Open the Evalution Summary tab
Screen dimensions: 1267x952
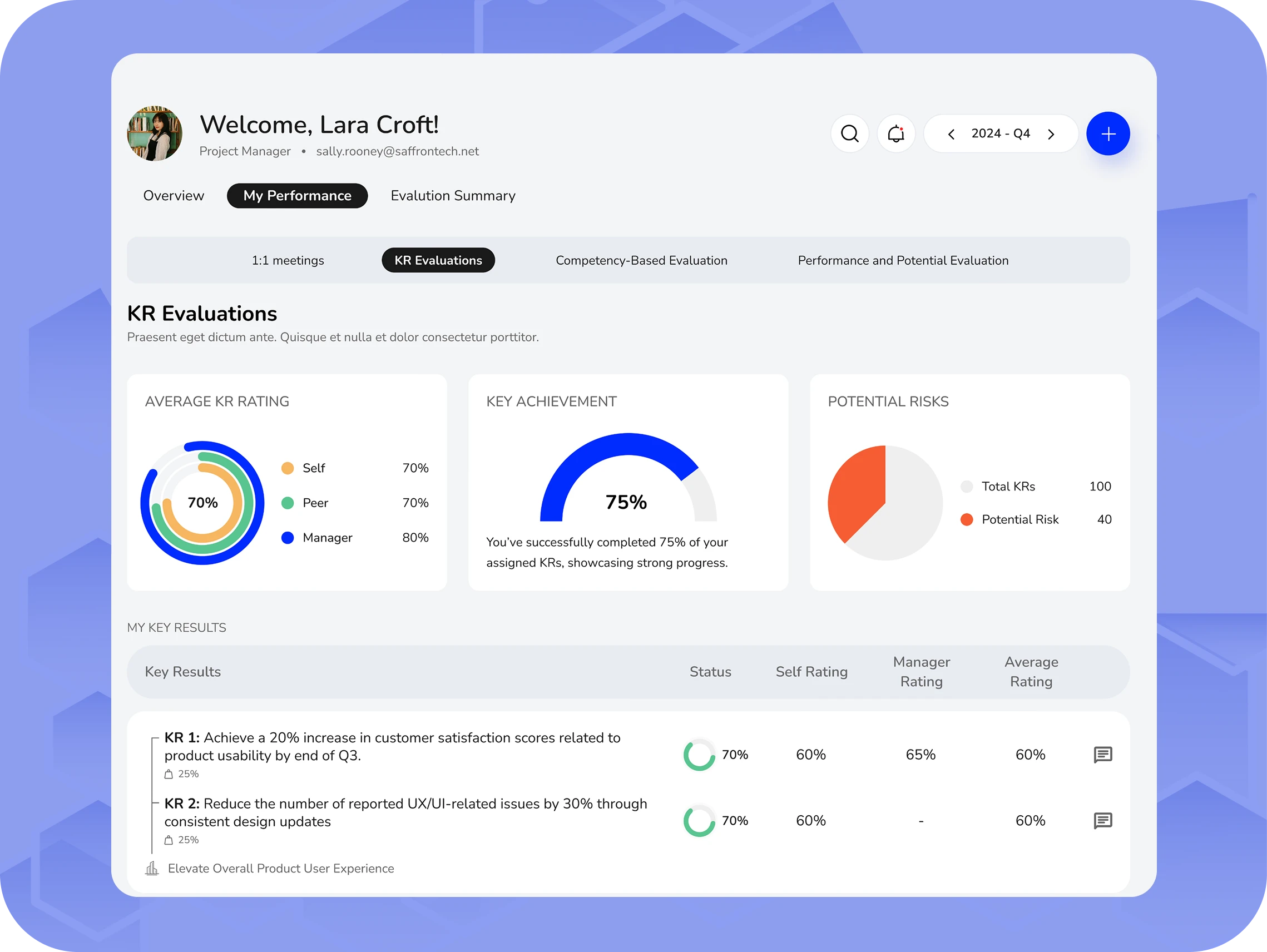453,196
